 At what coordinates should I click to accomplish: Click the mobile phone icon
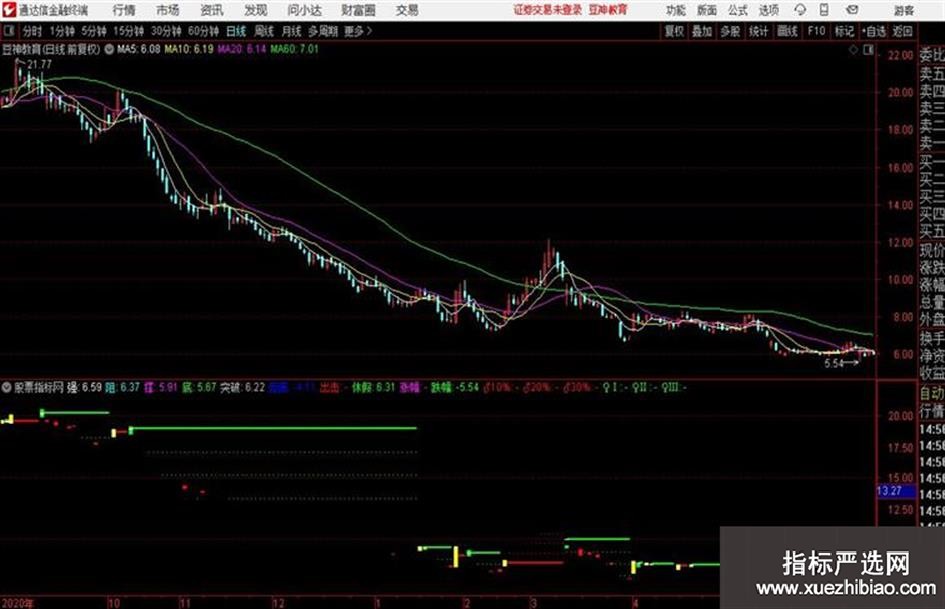click(x=824, y=10)
